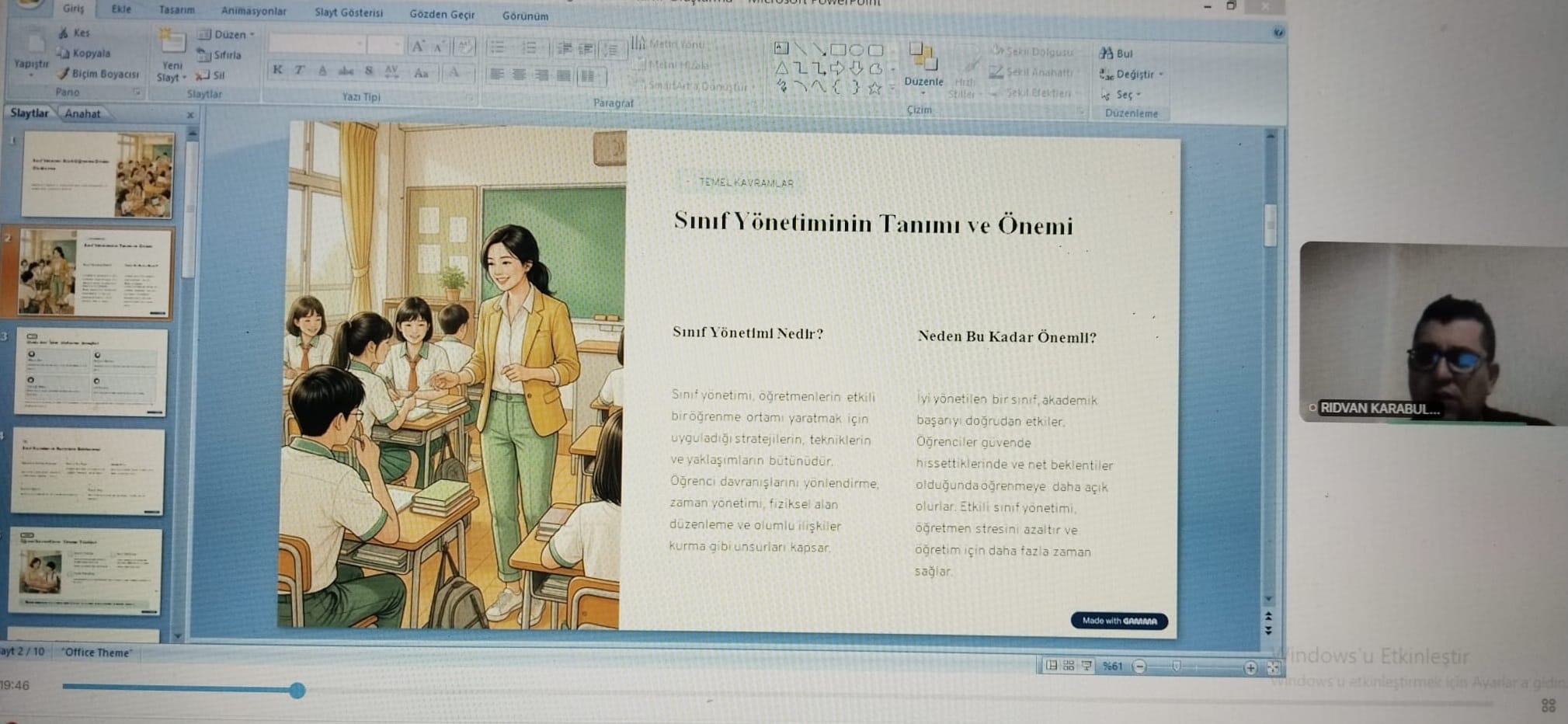Click fit slide to window icon

pos(1273,667)
